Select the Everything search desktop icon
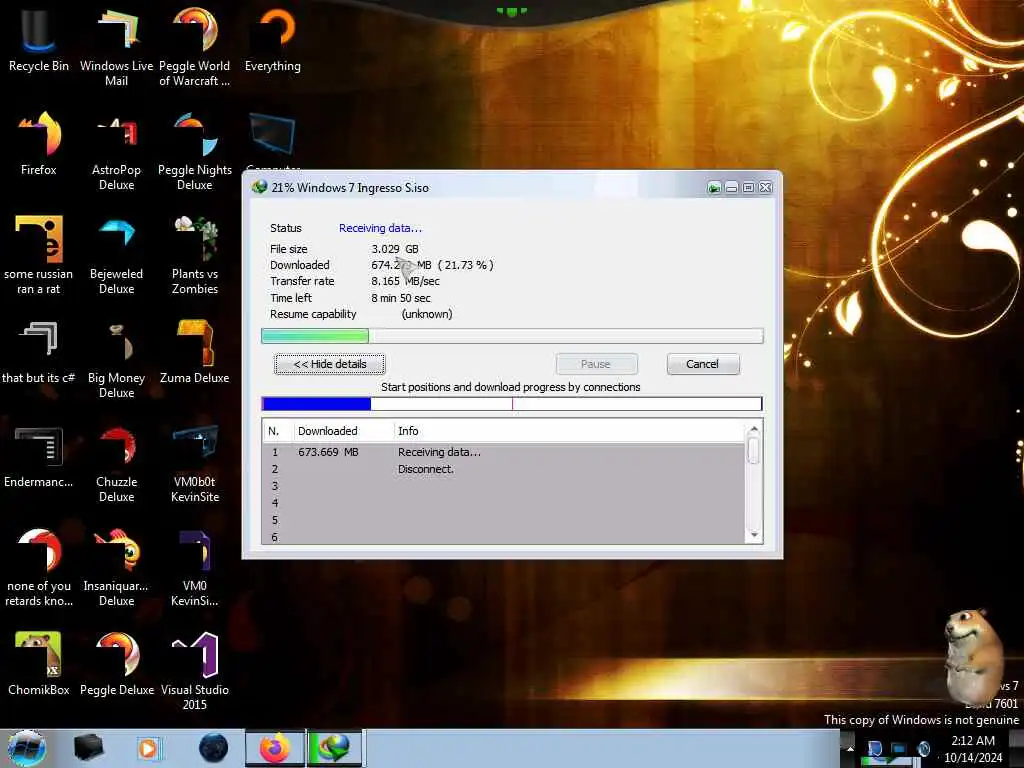The image size is (1024, 768). (272, 40)
